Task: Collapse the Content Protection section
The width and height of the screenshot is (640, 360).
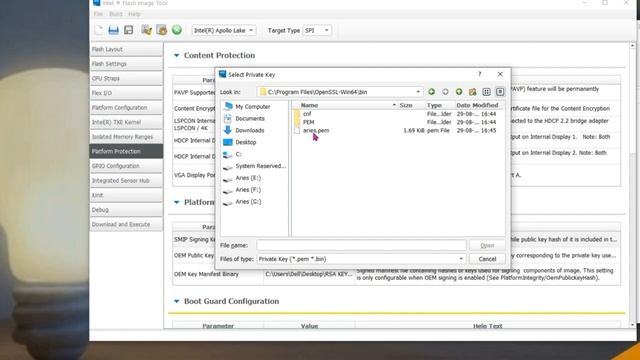Action: (x=176, y=55)
